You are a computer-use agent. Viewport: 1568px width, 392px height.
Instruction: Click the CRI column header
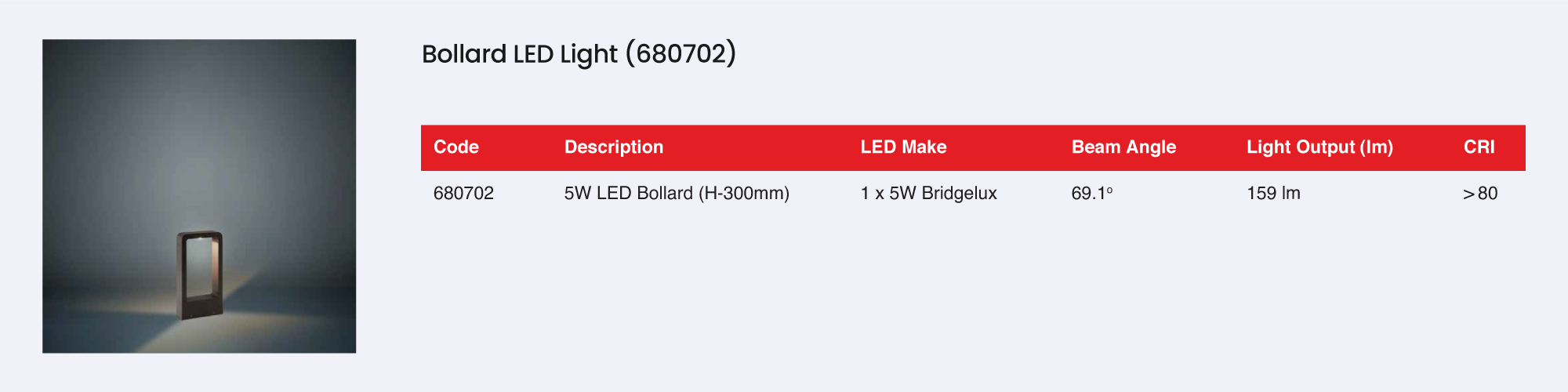pyautogui.click(x=1479, y=147)
